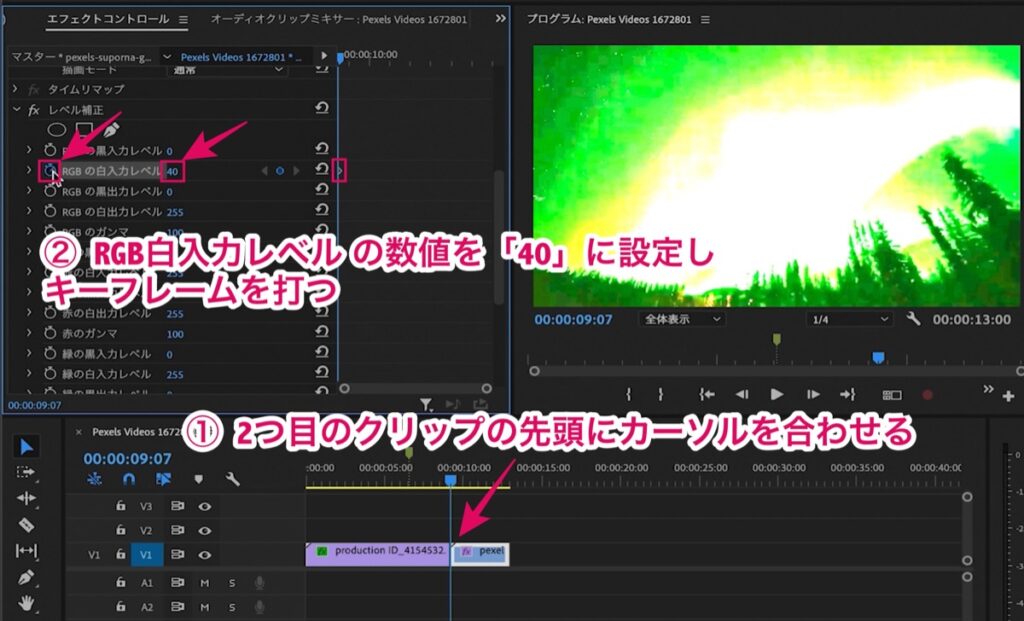Open the 全体表示 zoom level dropdown
Screen dimensions: 1024x621
point(681,319)
